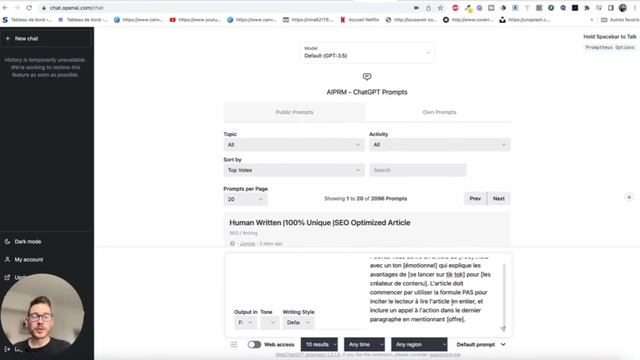Screen dimensions: 640x360
Task: Open the Writing Style dropdown
Action: [298, 322]
